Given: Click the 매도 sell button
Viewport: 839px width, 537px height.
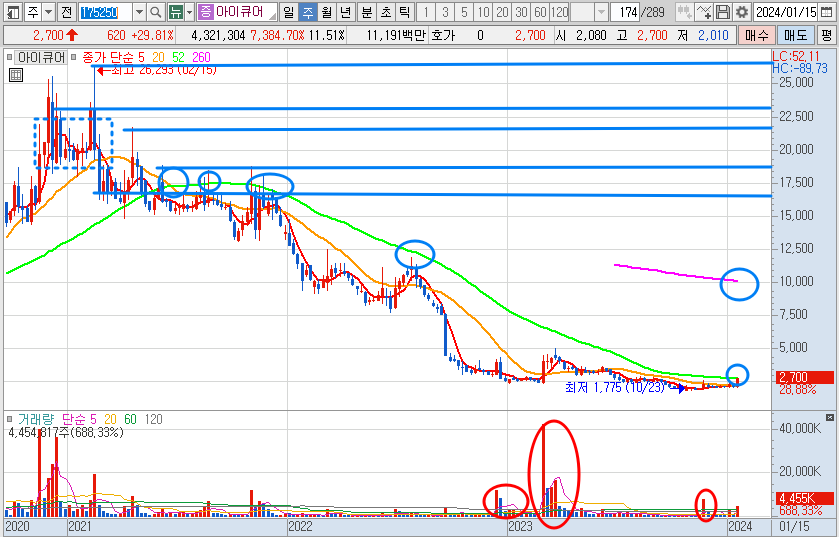Looking at the screenshot, I should click(x=796, y=35).
